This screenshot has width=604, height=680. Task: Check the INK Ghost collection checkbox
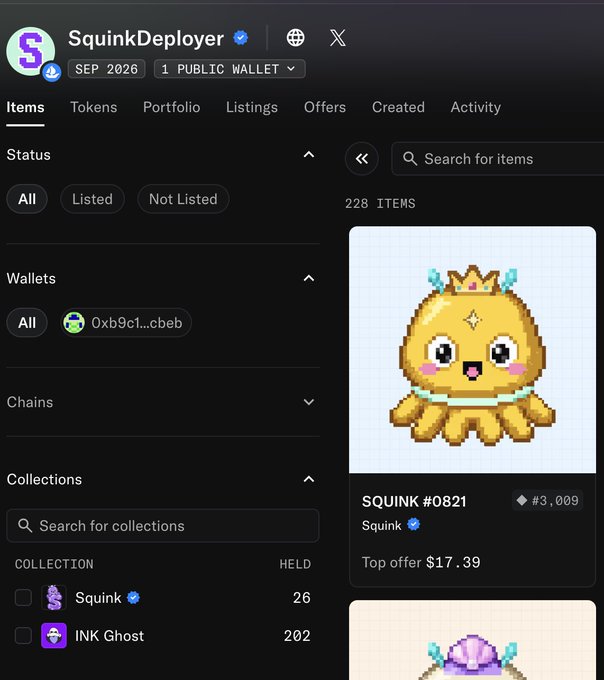[23, 636]
